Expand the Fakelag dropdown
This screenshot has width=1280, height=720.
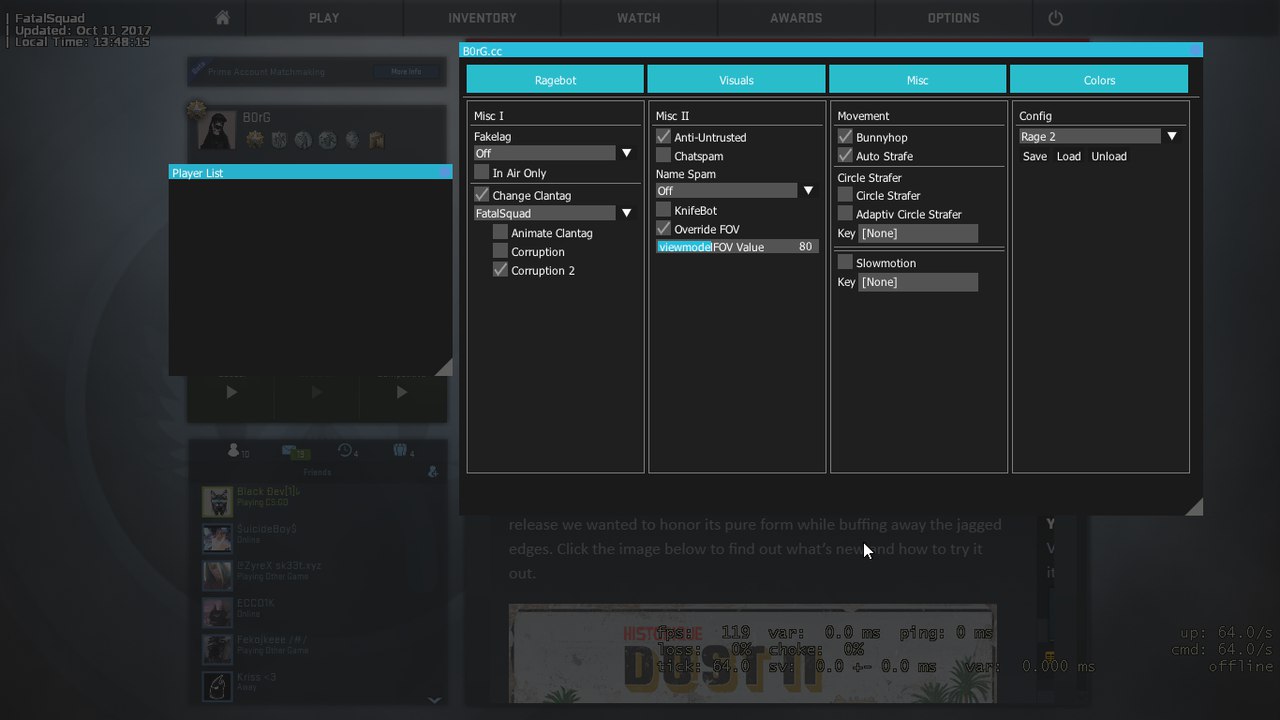pyautogui.click(x=626, y=153)
